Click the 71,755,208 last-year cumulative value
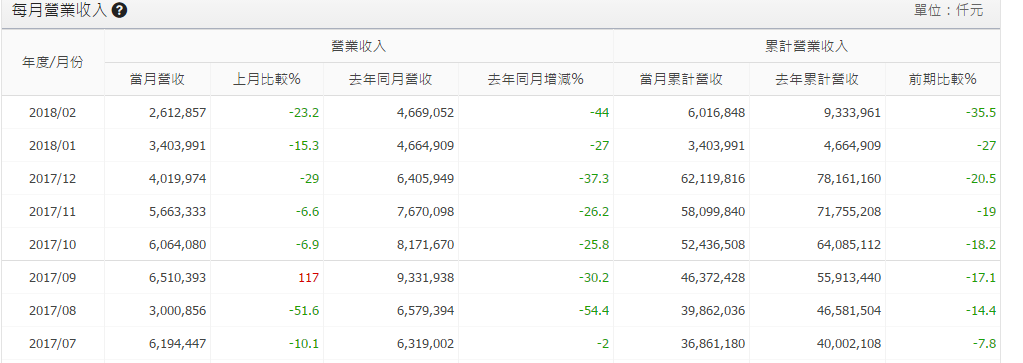The width and height of the screenshot is (1023, 363). point(849,212)
